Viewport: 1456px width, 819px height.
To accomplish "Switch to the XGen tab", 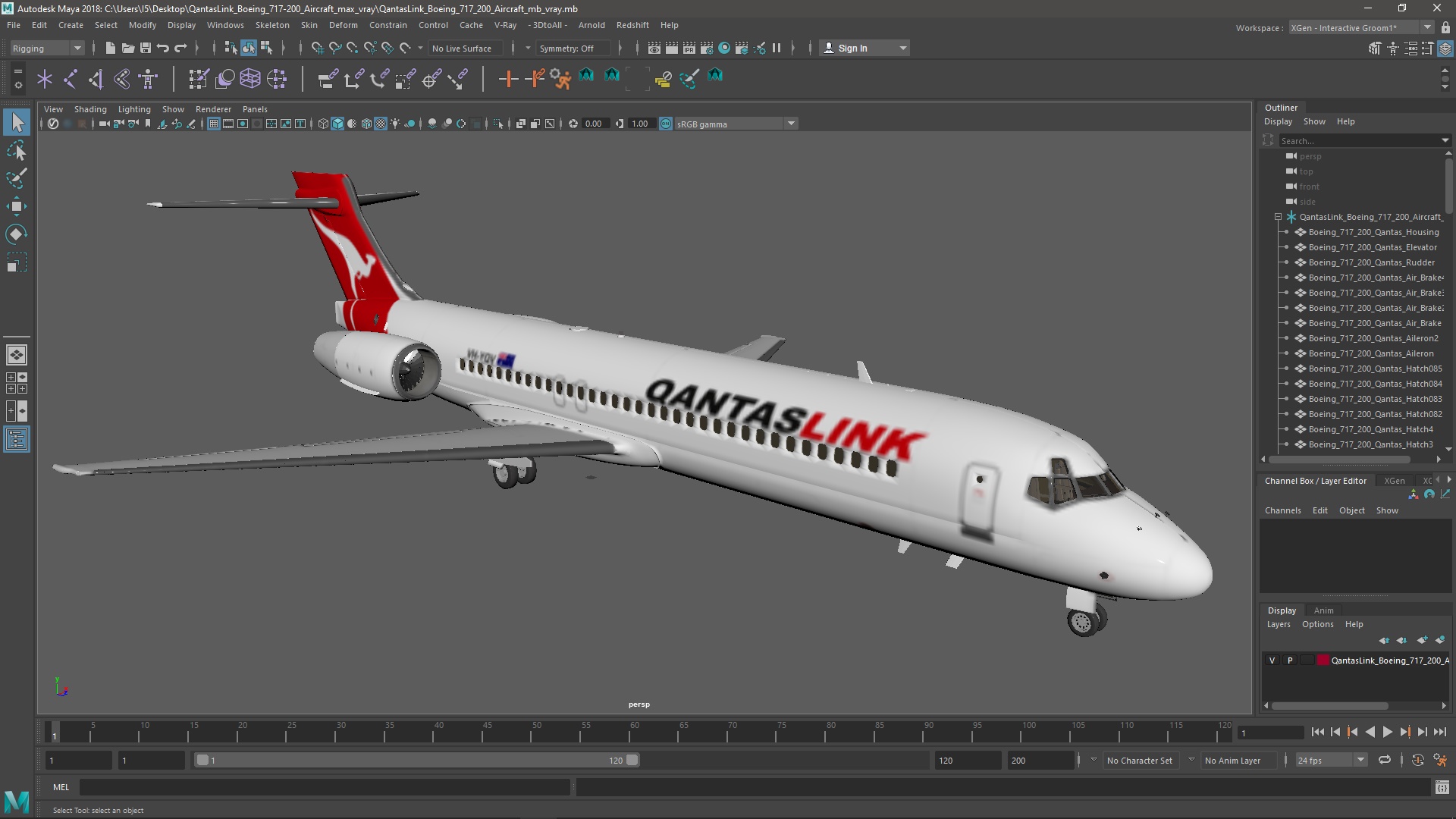I will [x=1394, y=481].
